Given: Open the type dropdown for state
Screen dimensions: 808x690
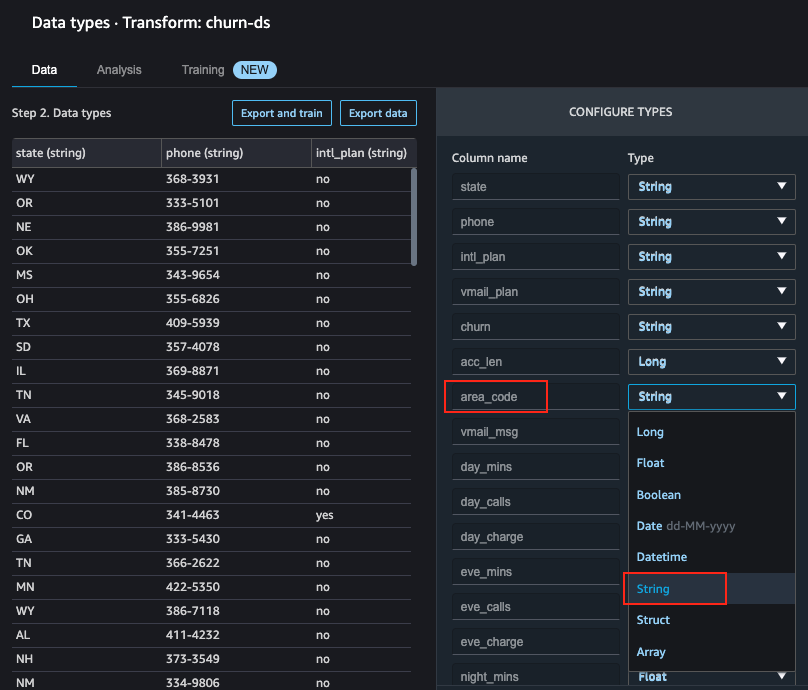Looking at the screenshot, I should [x=712, y=187].
